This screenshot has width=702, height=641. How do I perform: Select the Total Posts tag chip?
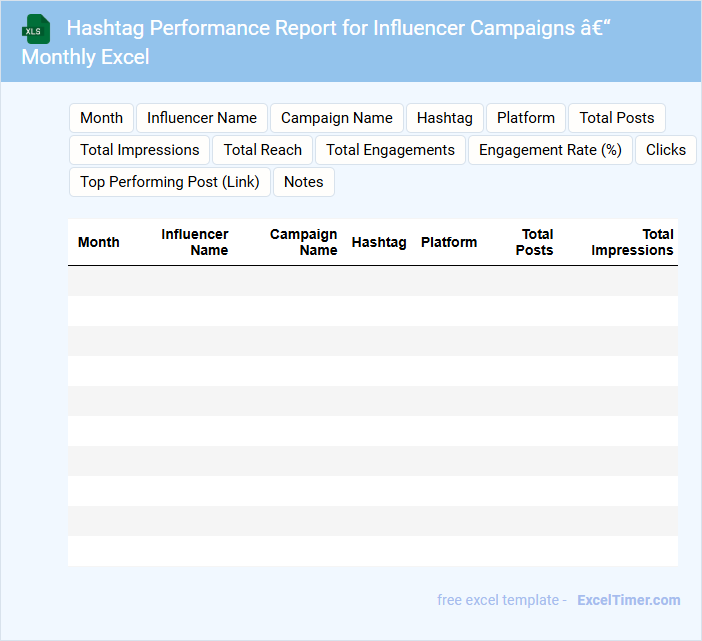[x=617, y=118]
